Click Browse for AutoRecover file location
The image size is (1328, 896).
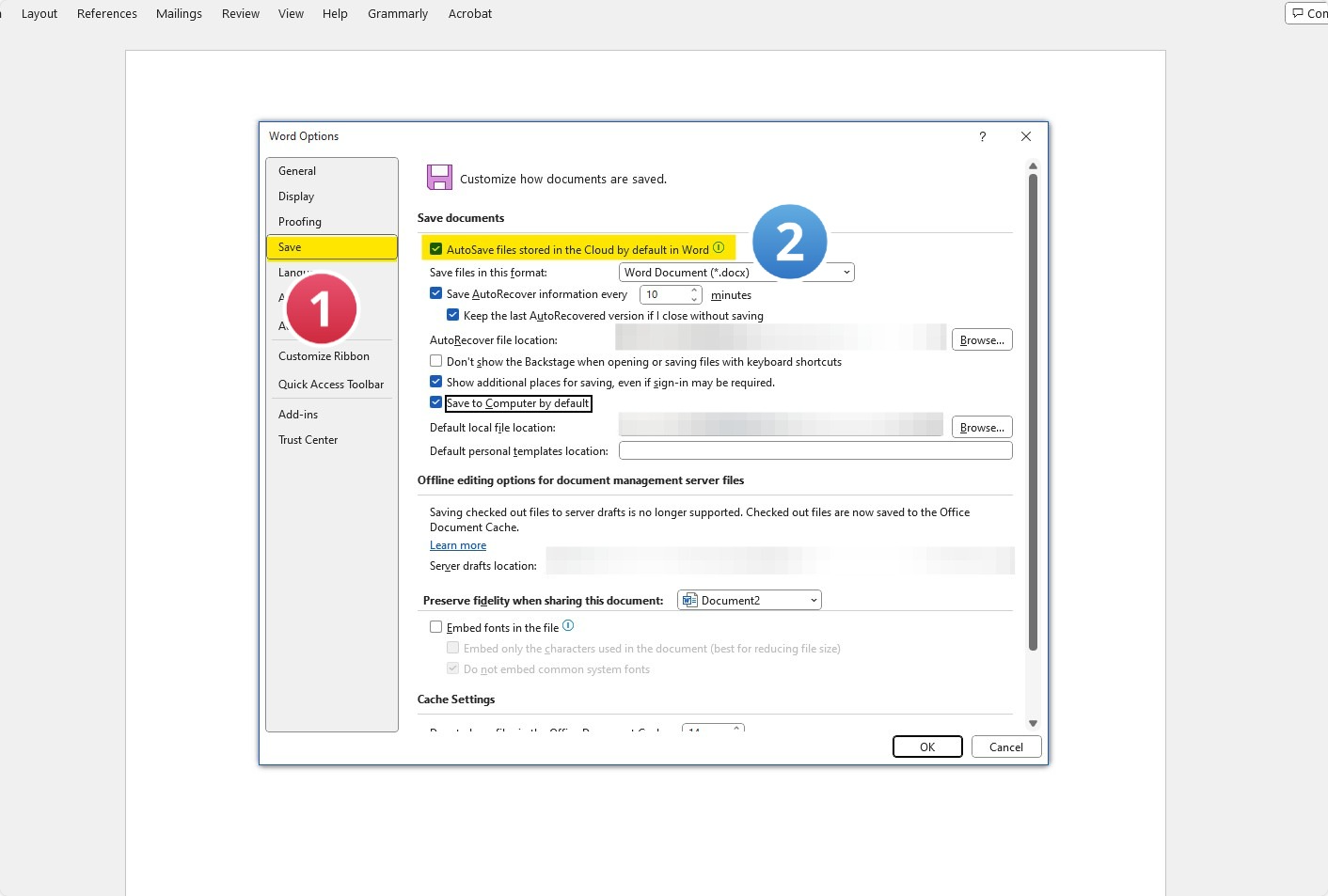tap(982, 340)
